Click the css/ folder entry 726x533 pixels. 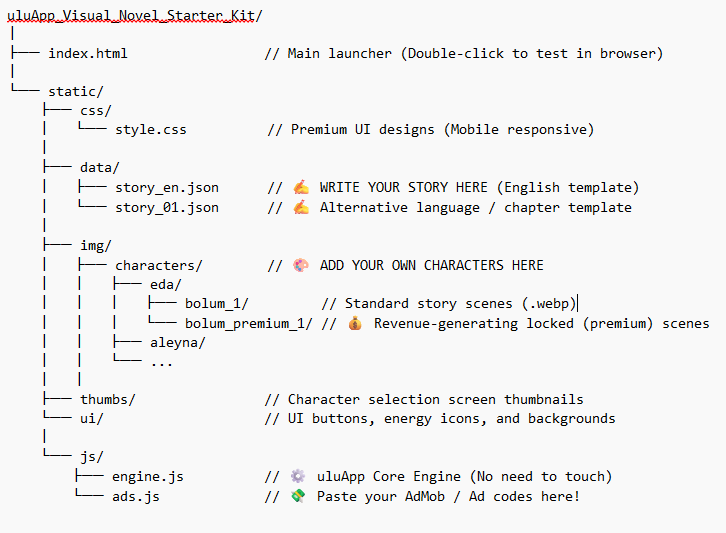pyautogui.click(x=95, y=111)
